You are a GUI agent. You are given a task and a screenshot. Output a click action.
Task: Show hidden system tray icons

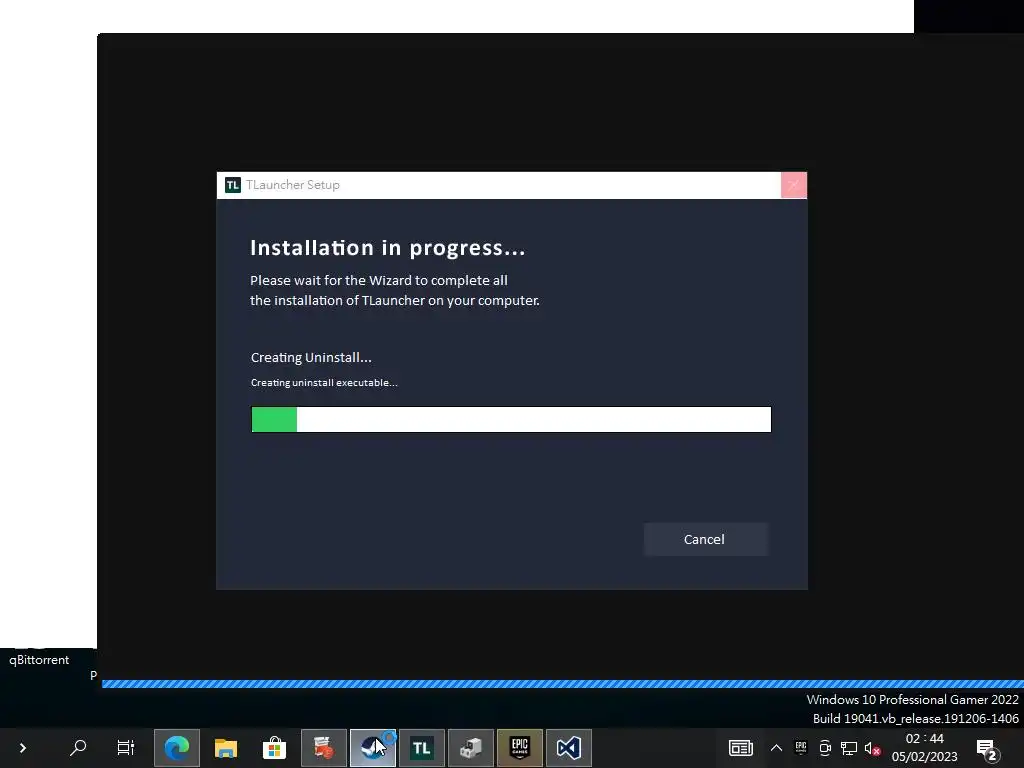click(x=776, y=748)
